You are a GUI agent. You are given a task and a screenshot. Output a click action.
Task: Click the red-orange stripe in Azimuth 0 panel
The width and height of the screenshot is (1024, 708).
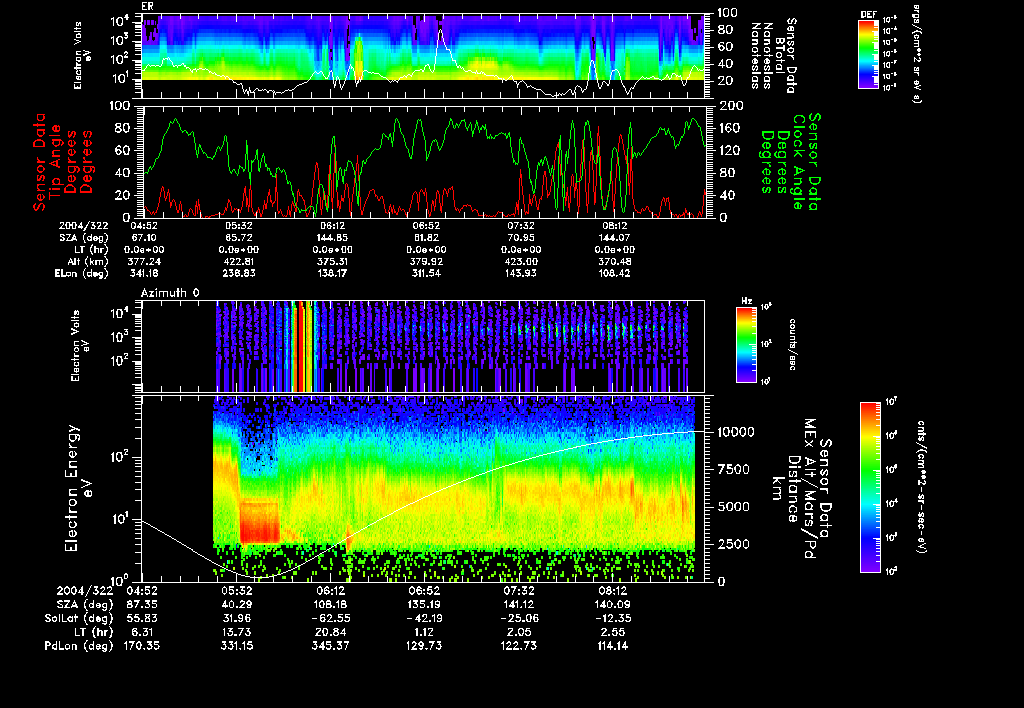302,346
